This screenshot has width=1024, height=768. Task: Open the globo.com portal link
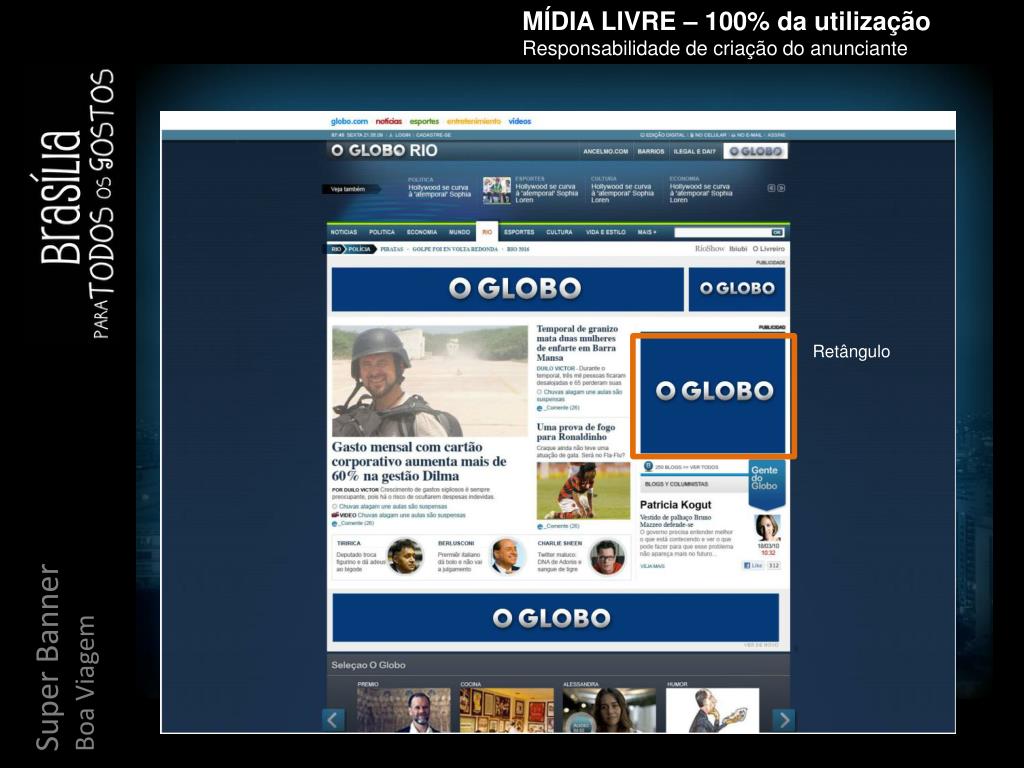(x=349, y=121)
